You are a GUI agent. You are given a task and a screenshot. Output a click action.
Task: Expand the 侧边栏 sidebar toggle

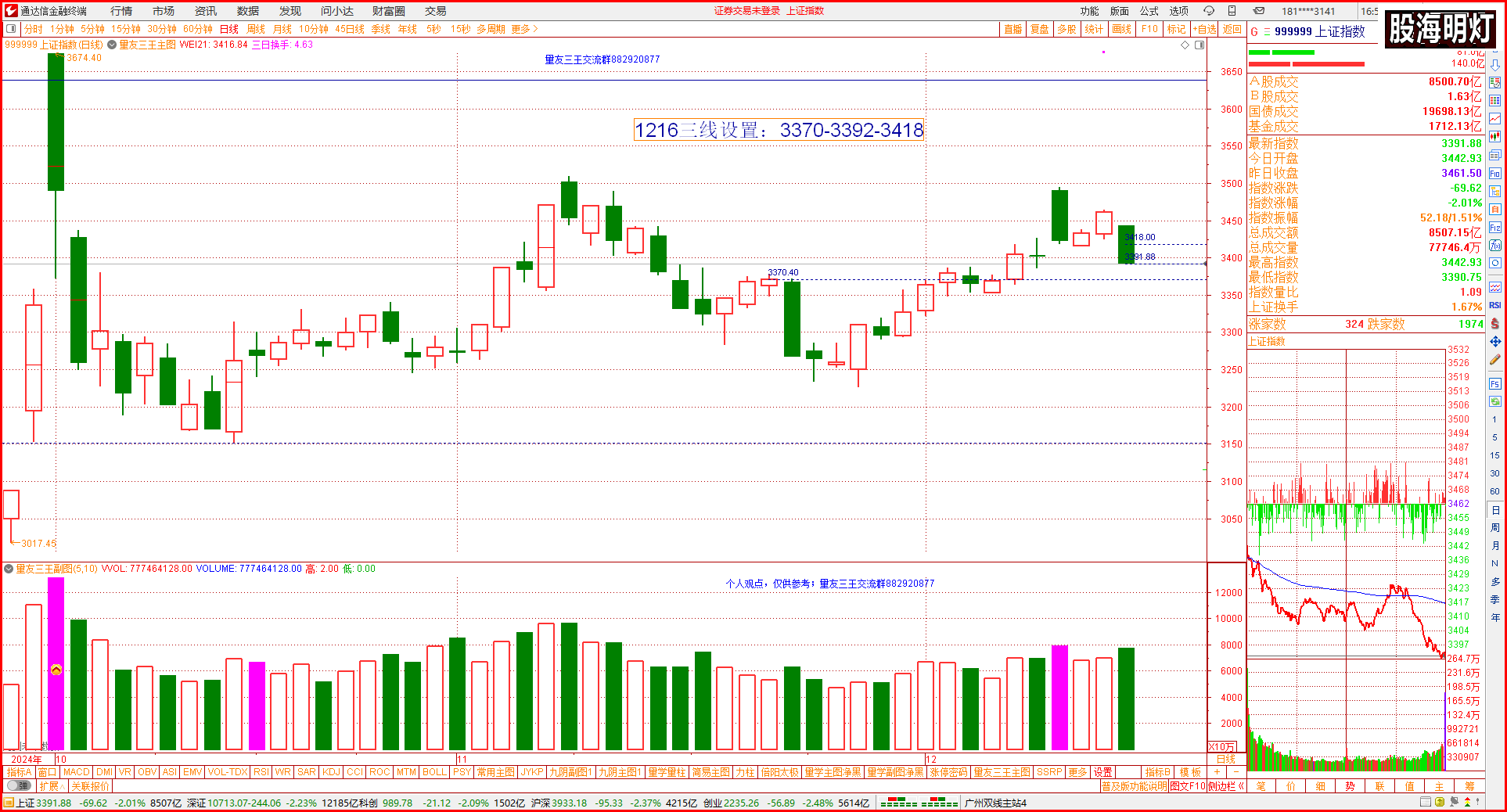pos(1226,786)
